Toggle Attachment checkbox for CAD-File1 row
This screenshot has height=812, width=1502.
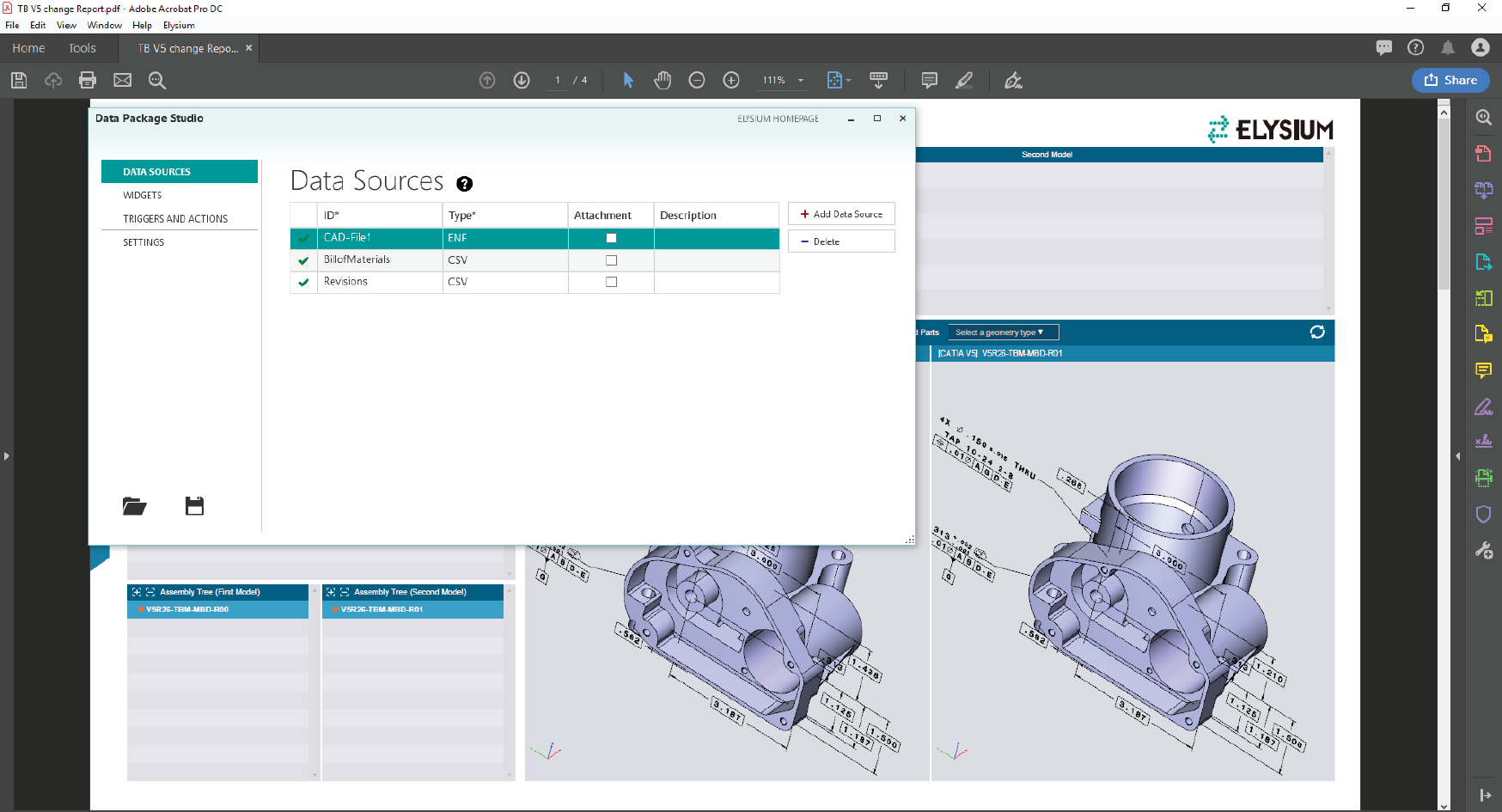611,238
